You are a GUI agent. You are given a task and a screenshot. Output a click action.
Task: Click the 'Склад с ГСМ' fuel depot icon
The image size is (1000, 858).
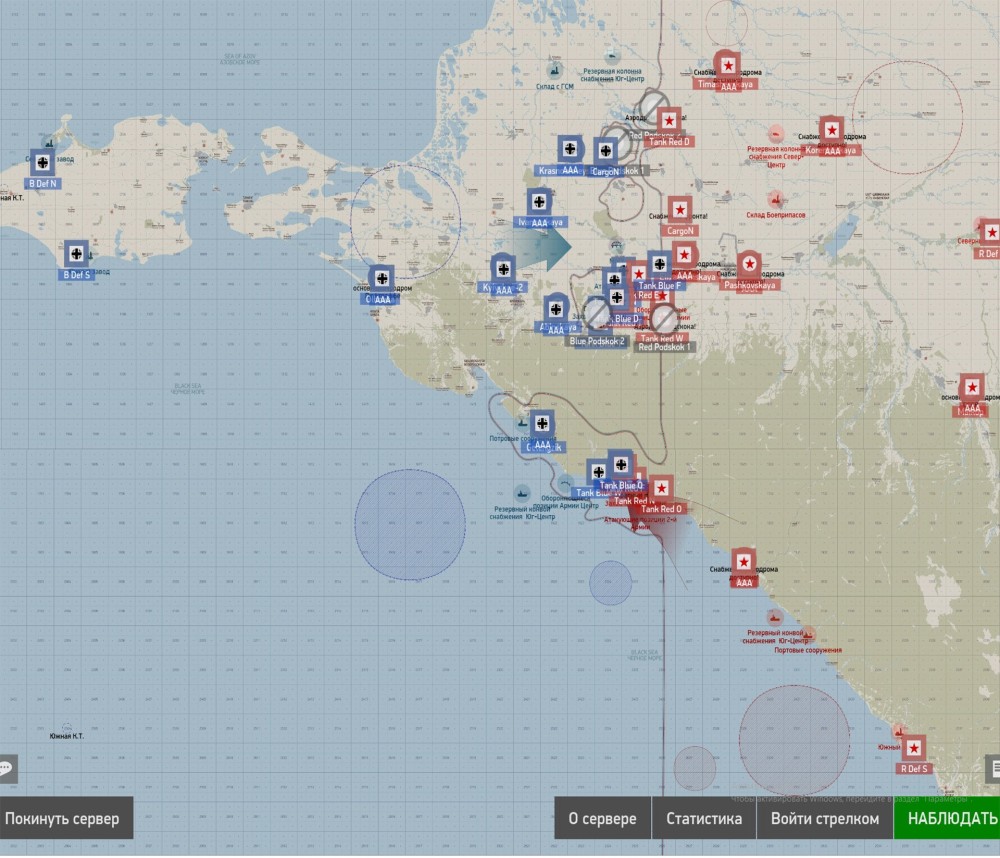[554, 70]
